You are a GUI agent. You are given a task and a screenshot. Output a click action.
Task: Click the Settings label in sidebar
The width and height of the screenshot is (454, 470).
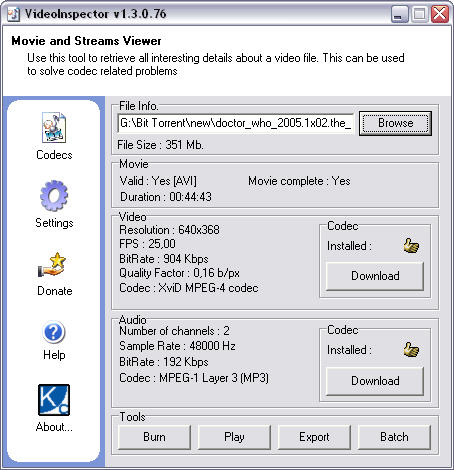pos(54,223)
